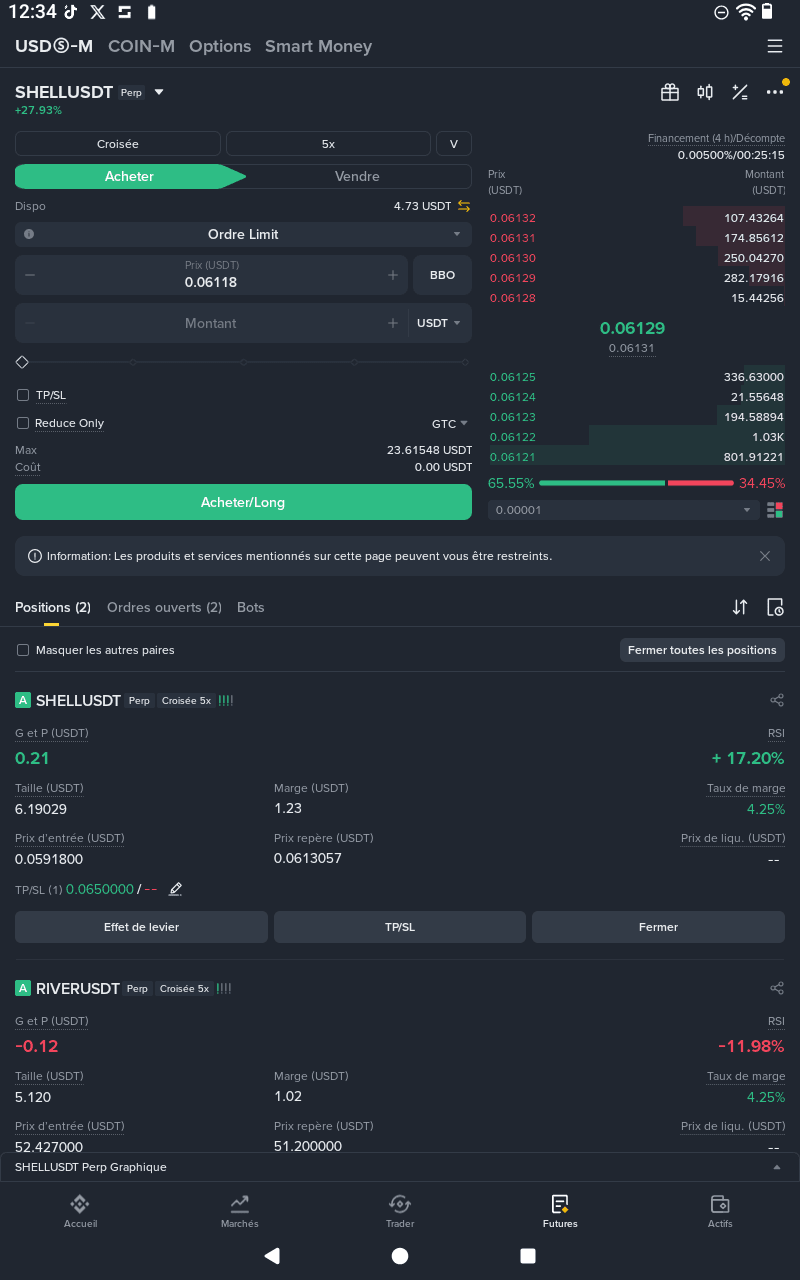The width and height of the screenshot is (800, 1280).
Task: Tap the Acheter/Long button
Action: tap(243, 502)
